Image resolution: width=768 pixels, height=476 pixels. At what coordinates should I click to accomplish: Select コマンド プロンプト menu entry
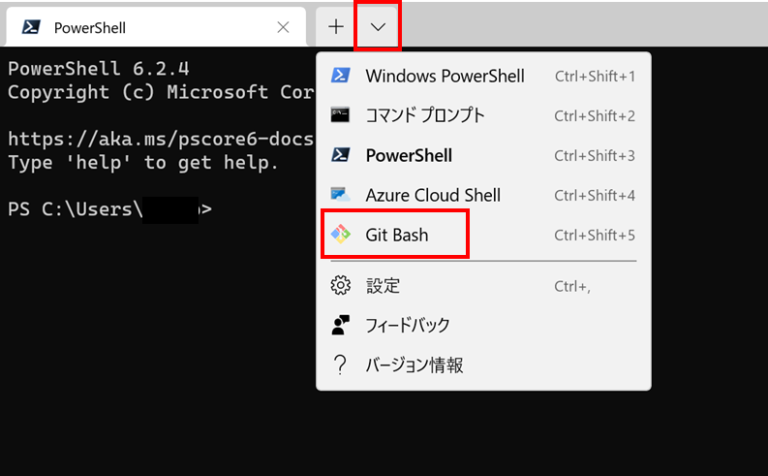point(425,116)
